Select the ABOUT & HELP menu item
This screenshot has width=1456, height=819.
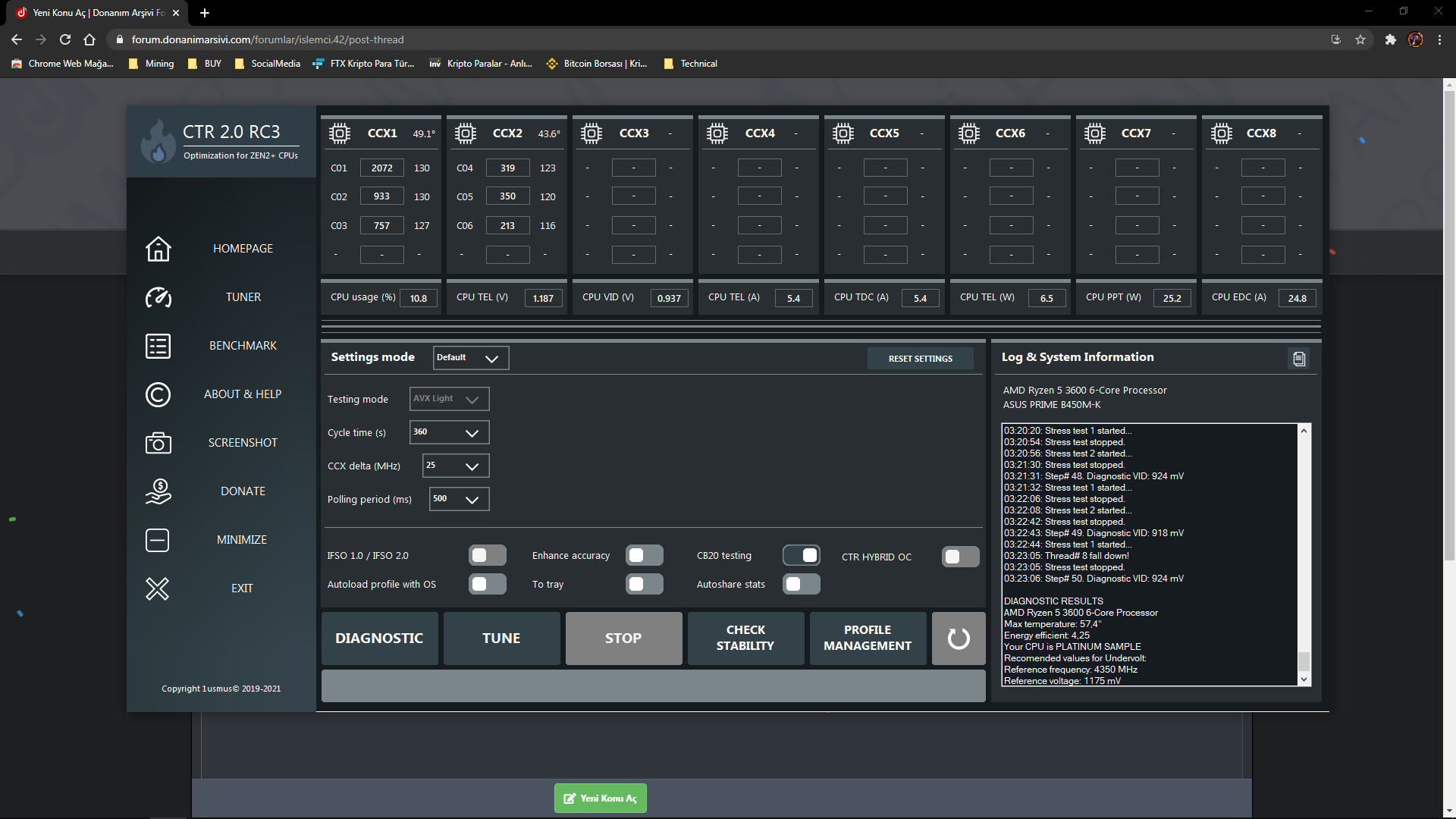tap(243, 394)
